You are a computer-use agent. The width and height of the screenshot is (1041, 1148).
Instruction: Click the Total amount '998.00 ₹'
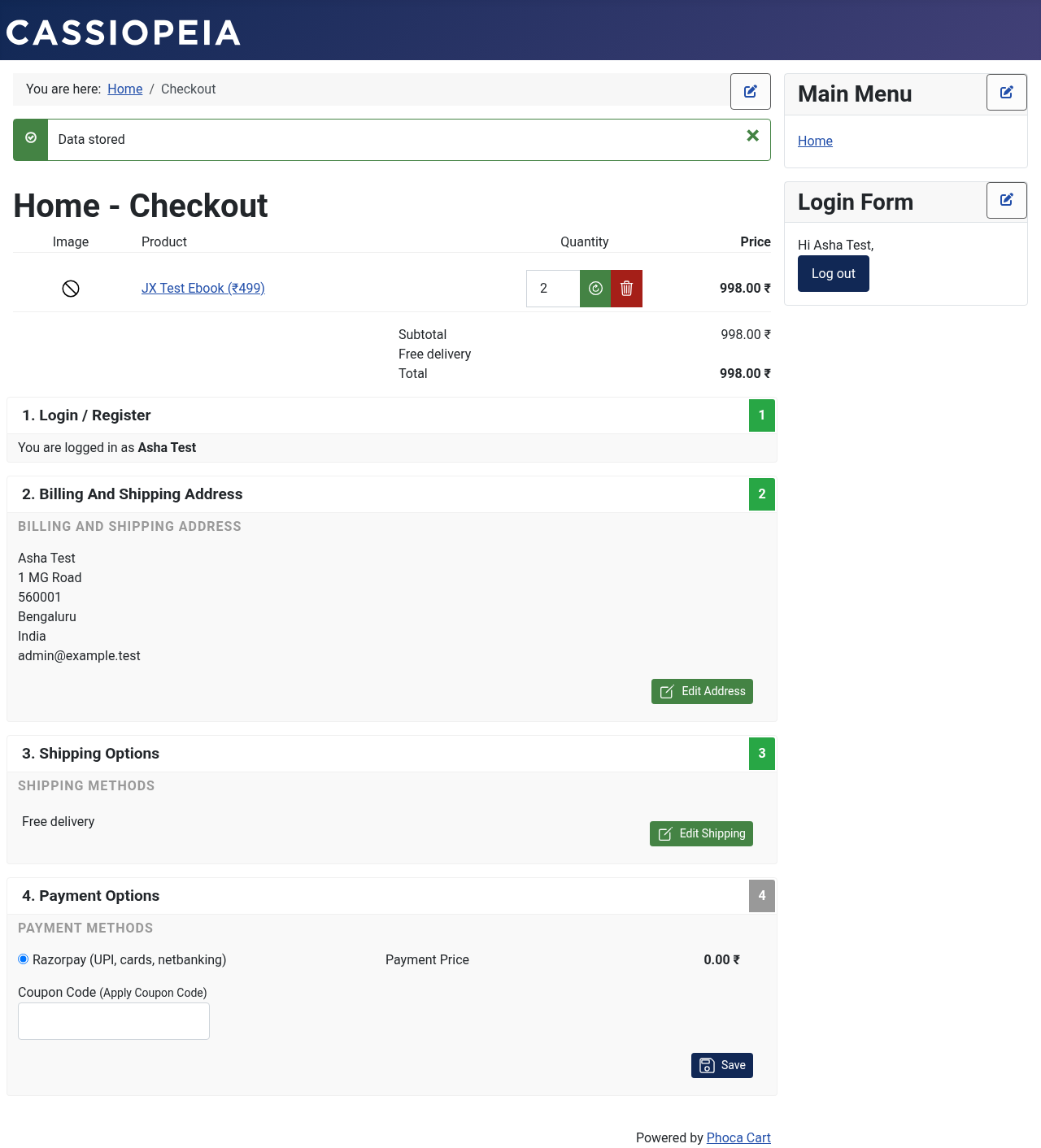click(x=745, y=373)
